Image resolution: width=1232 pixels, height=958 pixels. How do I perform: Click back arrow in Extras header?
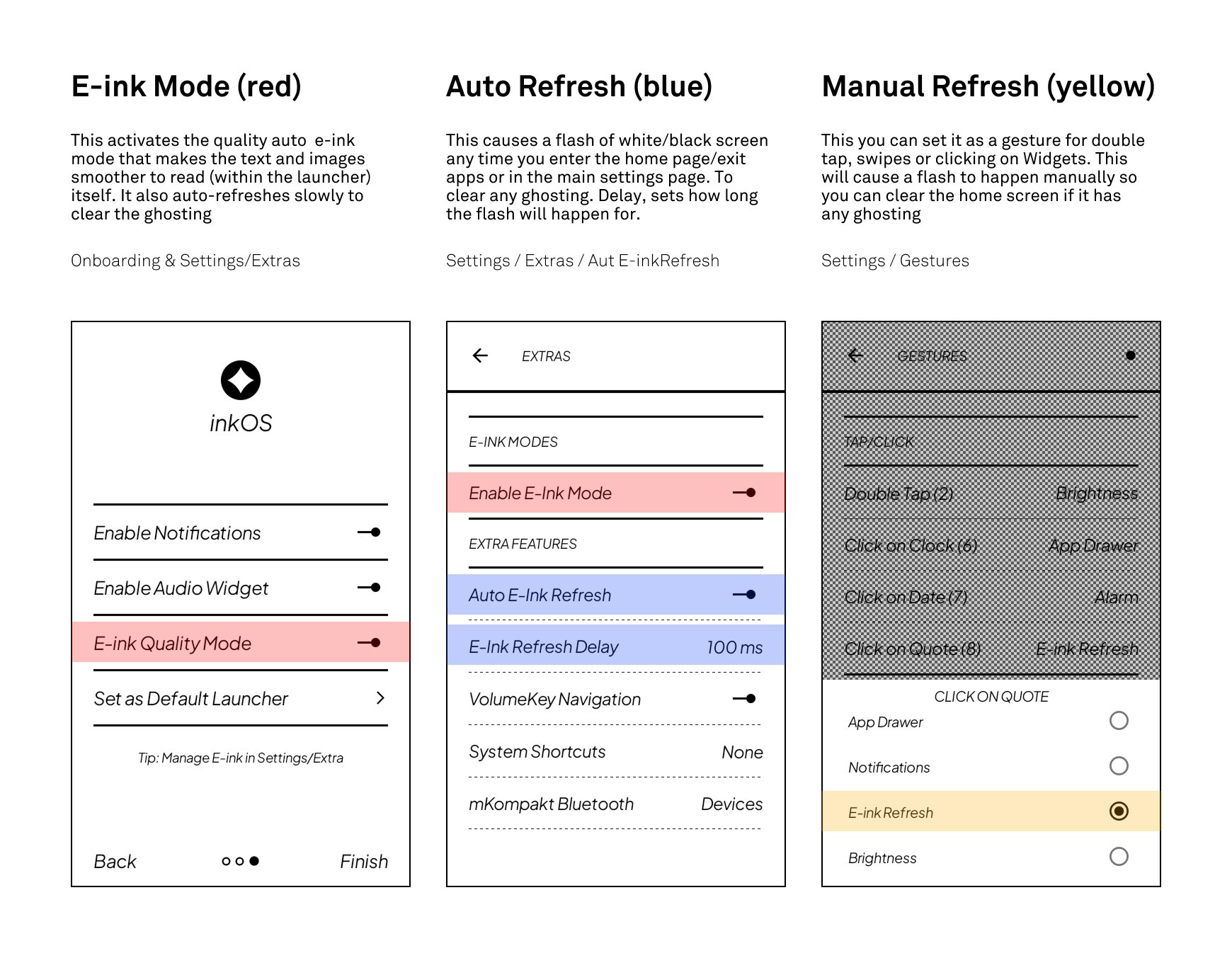[x=480, y=355]
